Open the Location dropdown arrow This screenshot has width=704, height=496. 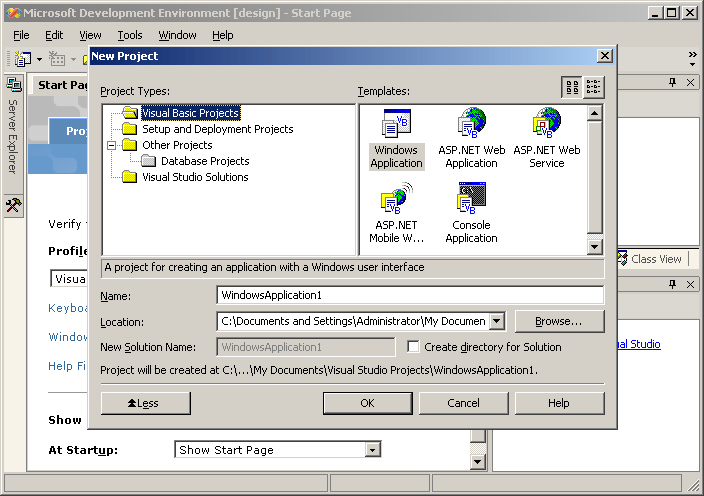[496, 321]
